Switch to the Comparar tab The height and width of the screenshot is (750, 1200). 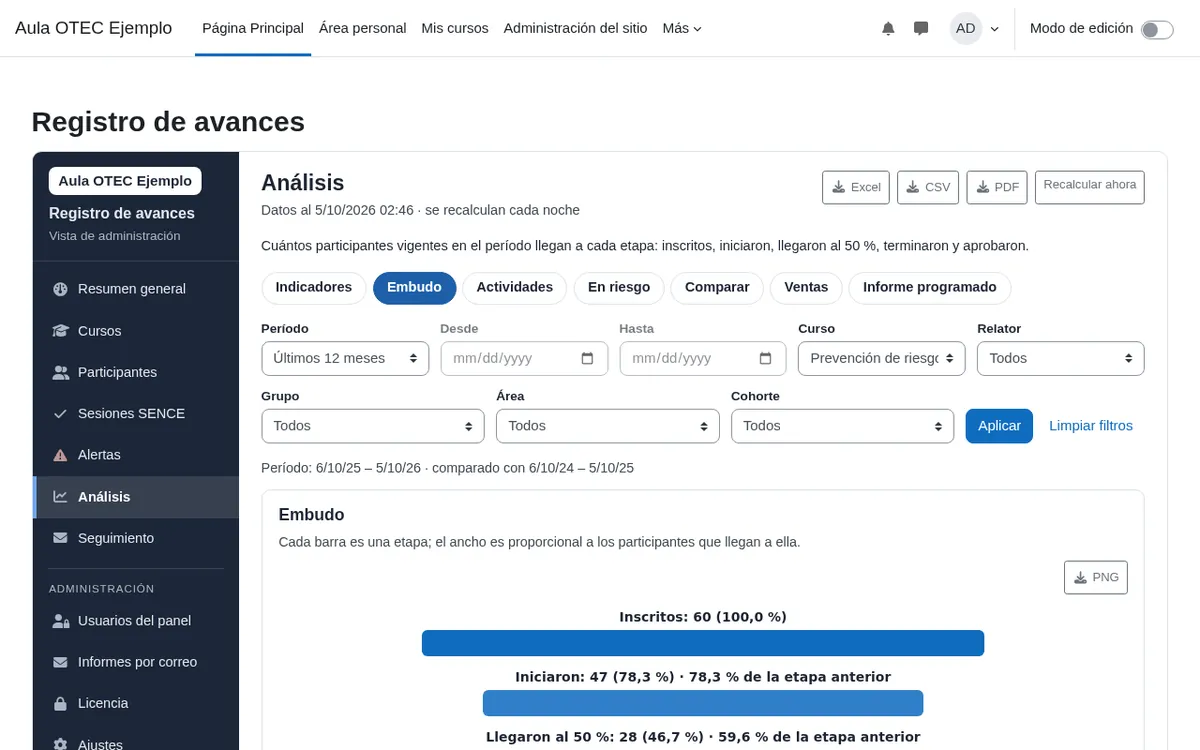point(717,288)
